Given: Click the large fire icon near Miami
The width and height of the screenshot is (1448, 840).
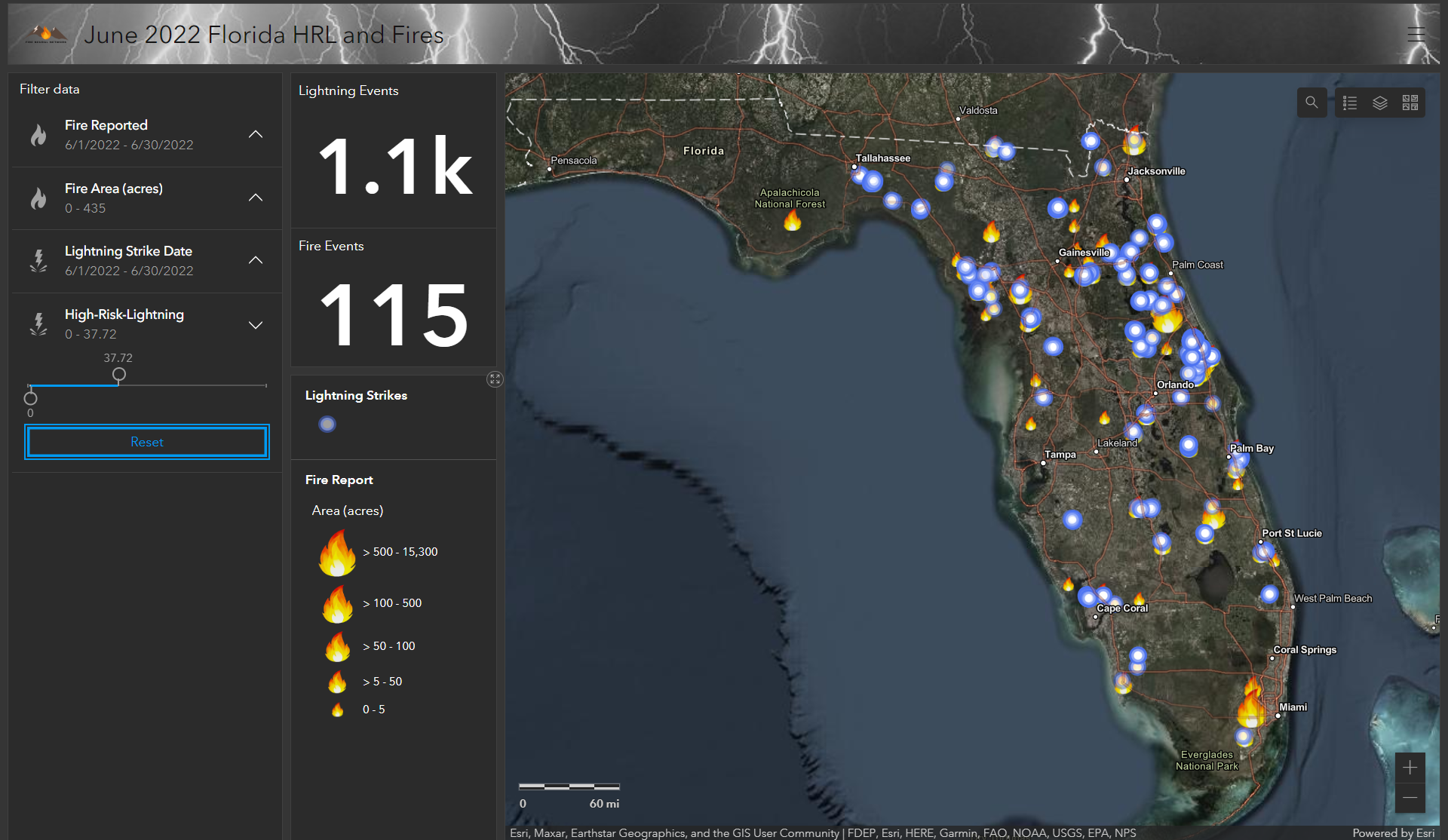Looking at the screenshot, I should pos(1250,710).
